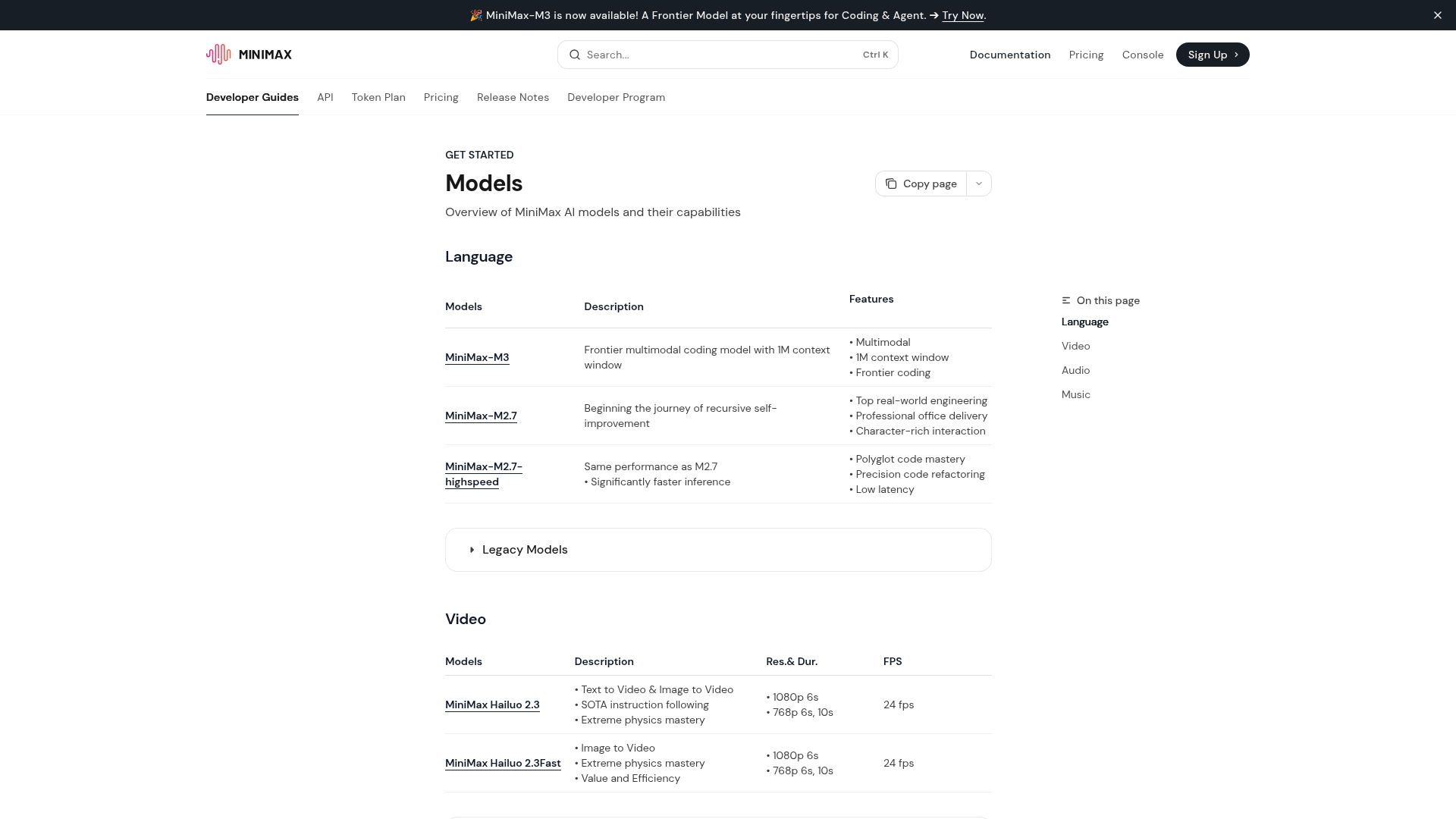Click the On this page list icon

1066,300
